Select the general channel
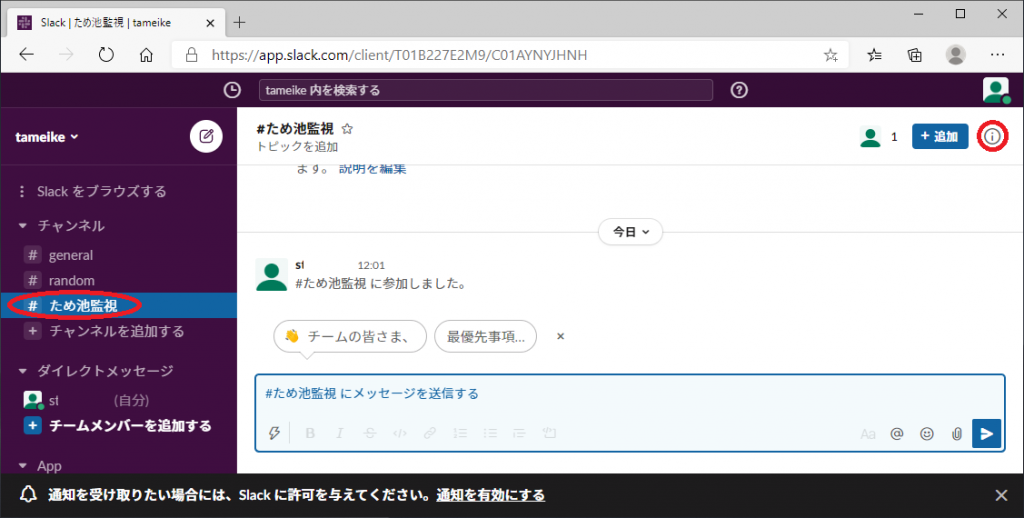The image size is (1024, 518). click(x=70, y=255)
